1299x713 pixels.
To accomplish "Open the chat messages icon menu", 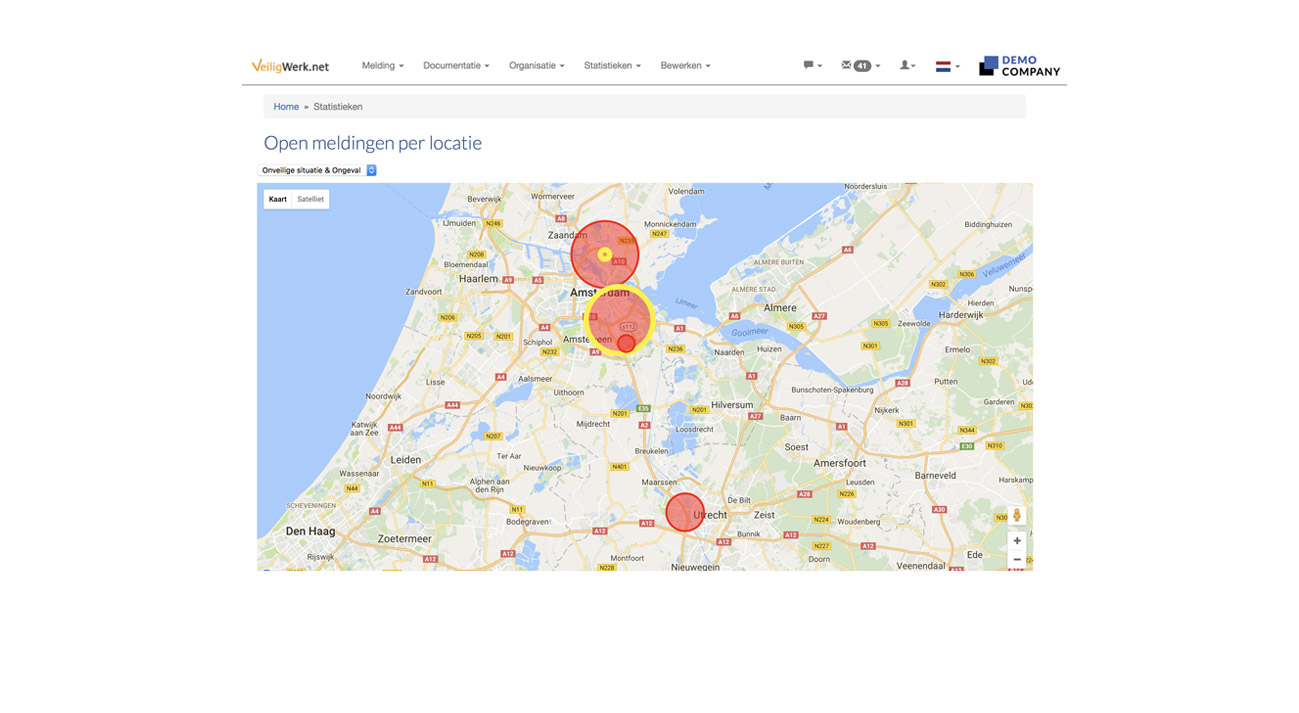I will click(812, 66).
